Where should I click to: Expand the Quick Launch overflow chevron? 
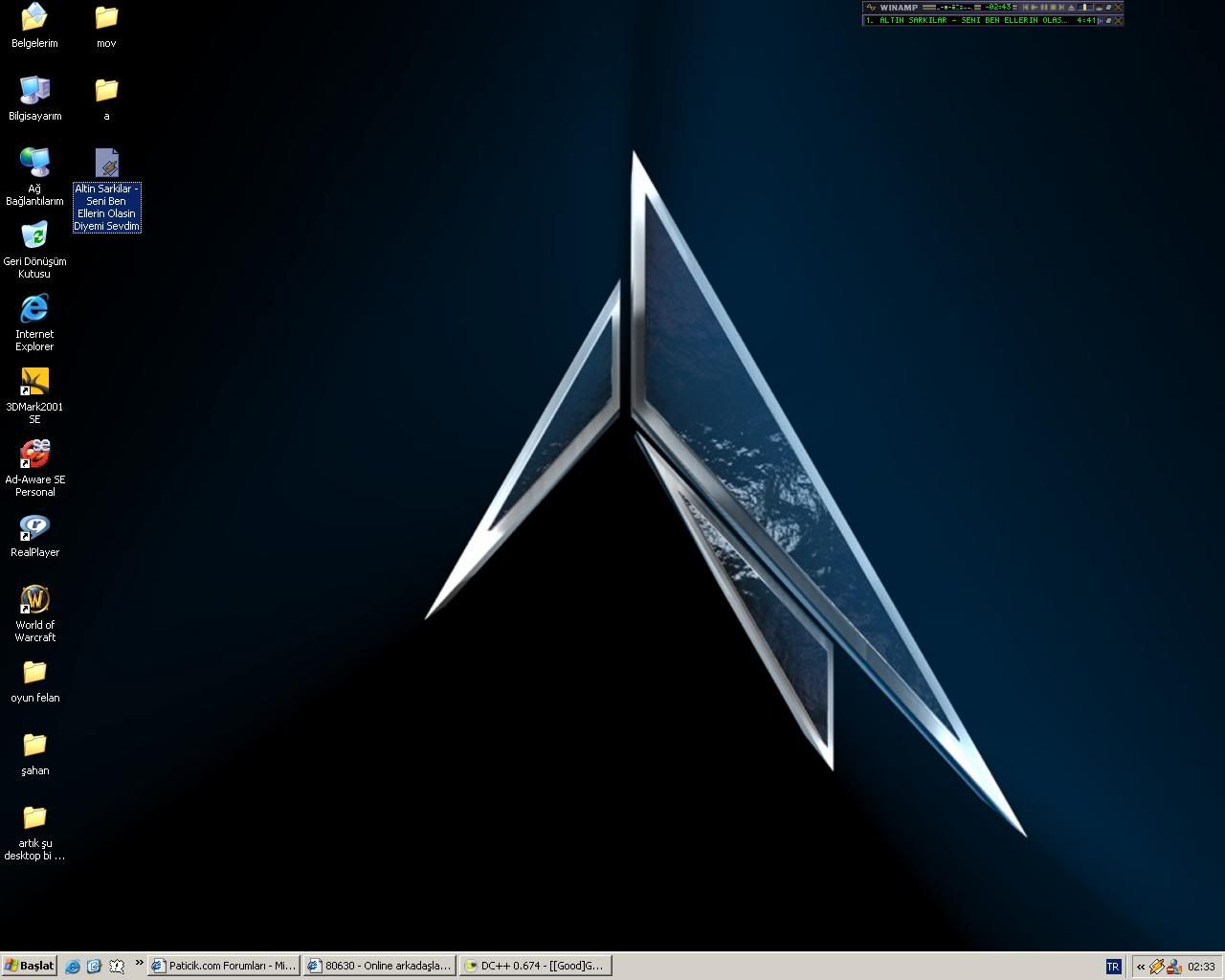click(x=139, y=963)
